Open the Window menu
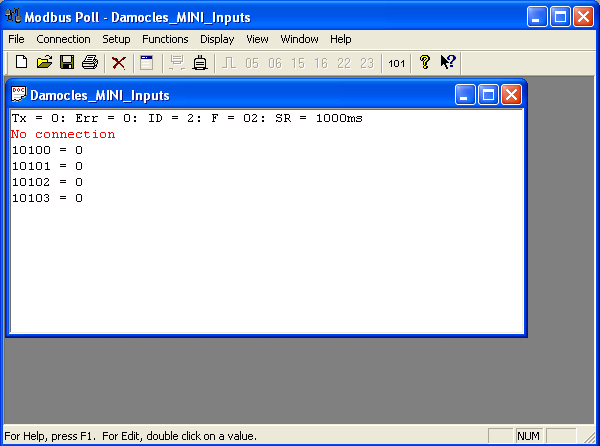The width and height of the screenshot is (600, 446). point(299,39)
